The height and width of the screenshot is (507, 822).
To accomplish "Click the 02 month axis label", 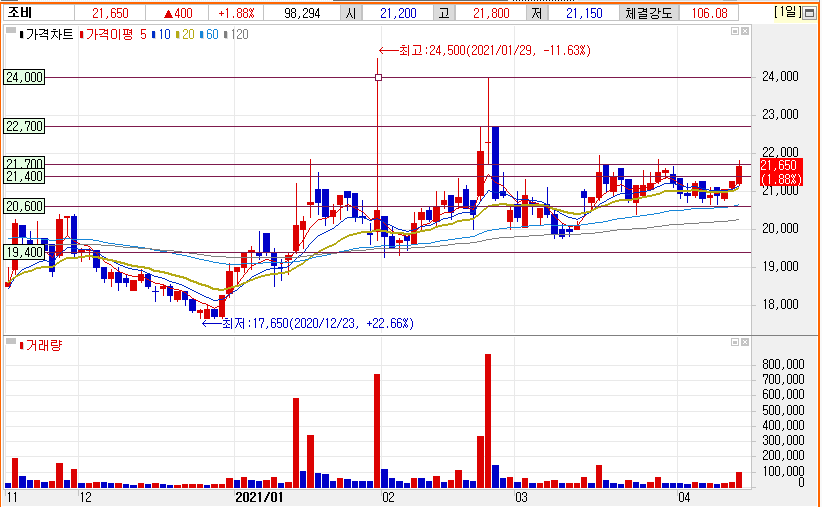I will 388,497.
